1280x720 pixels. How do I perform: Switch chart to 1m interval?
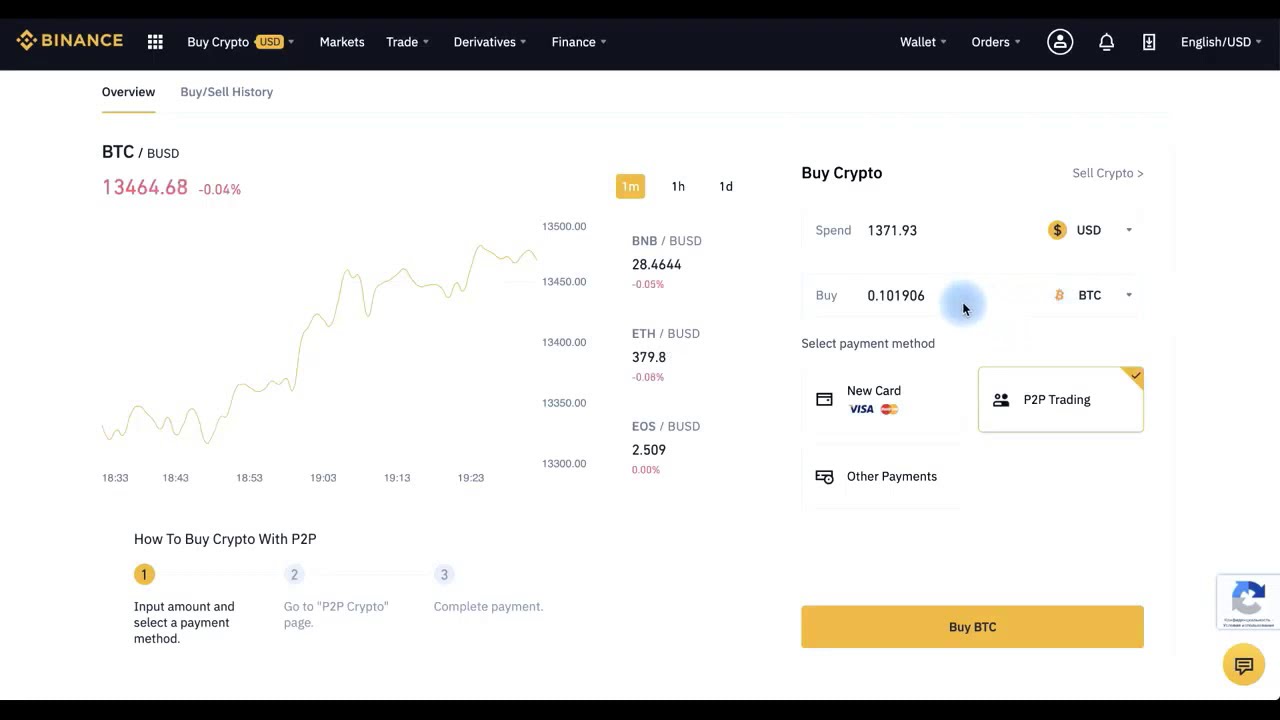click(x=630, y=186)
